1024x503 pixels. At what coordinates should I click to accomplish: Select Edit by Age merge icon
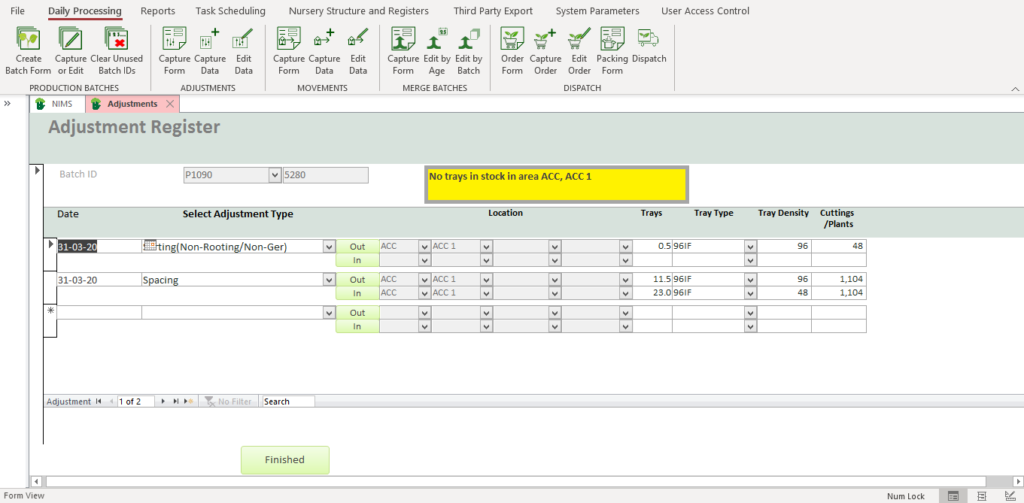click(x=436, y=50)
